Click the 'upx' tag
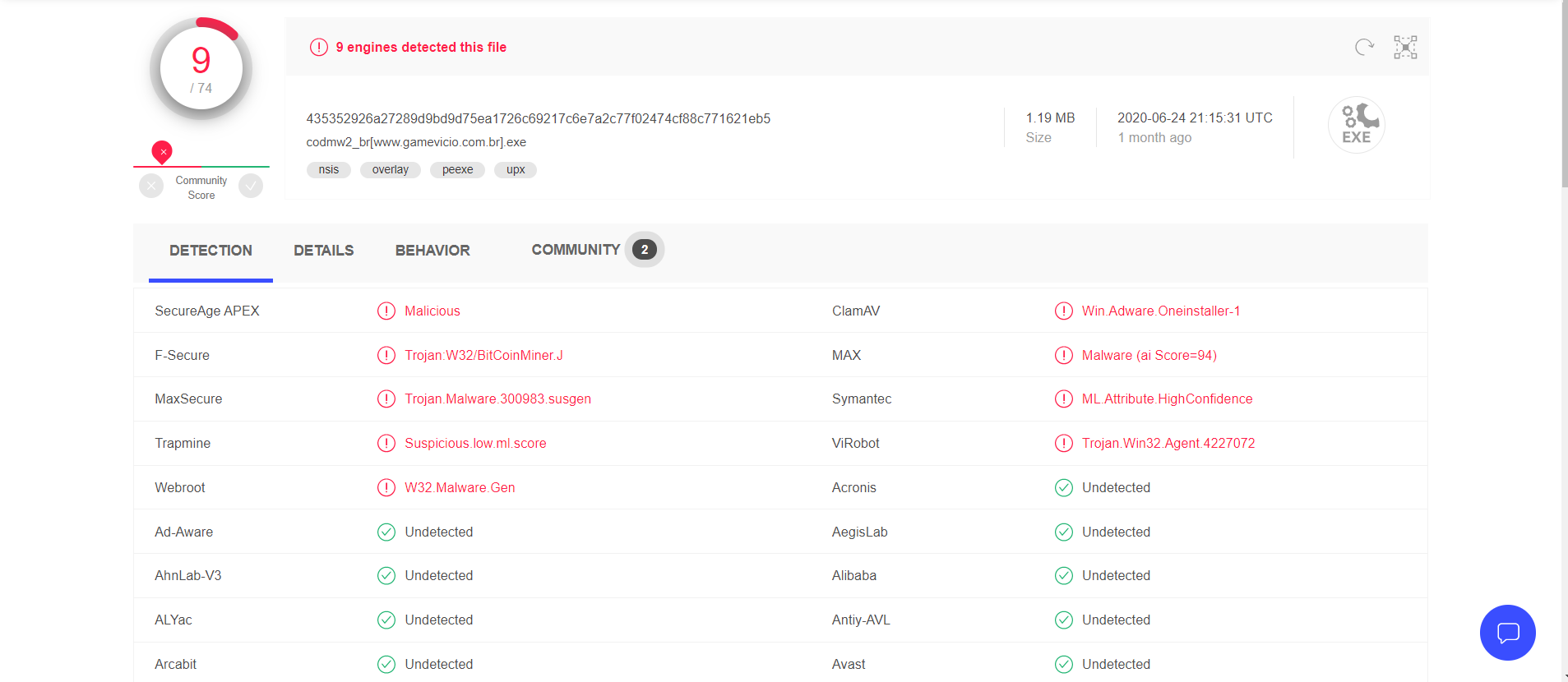1568x682 pixels. pos(516,170)
